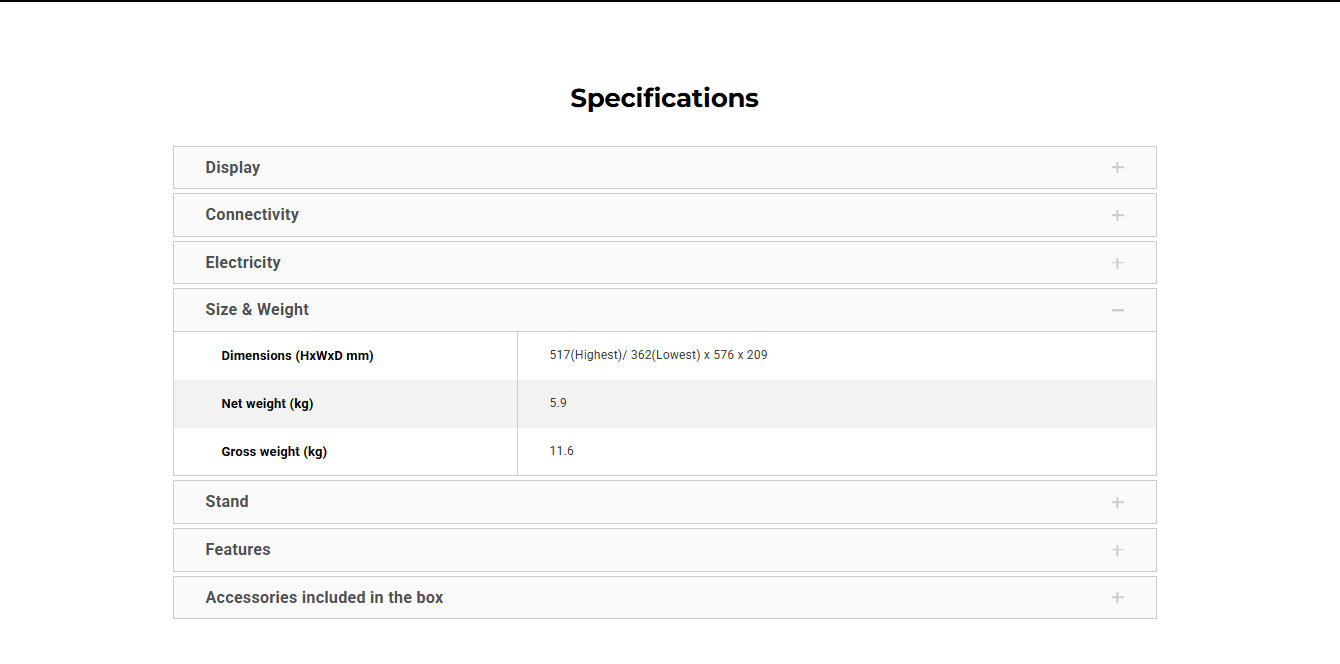Image resolution: width=1340 pixels, height=664 pixels.
Task: Click the plus icon beside Features
Action: tap(1117, 550)
